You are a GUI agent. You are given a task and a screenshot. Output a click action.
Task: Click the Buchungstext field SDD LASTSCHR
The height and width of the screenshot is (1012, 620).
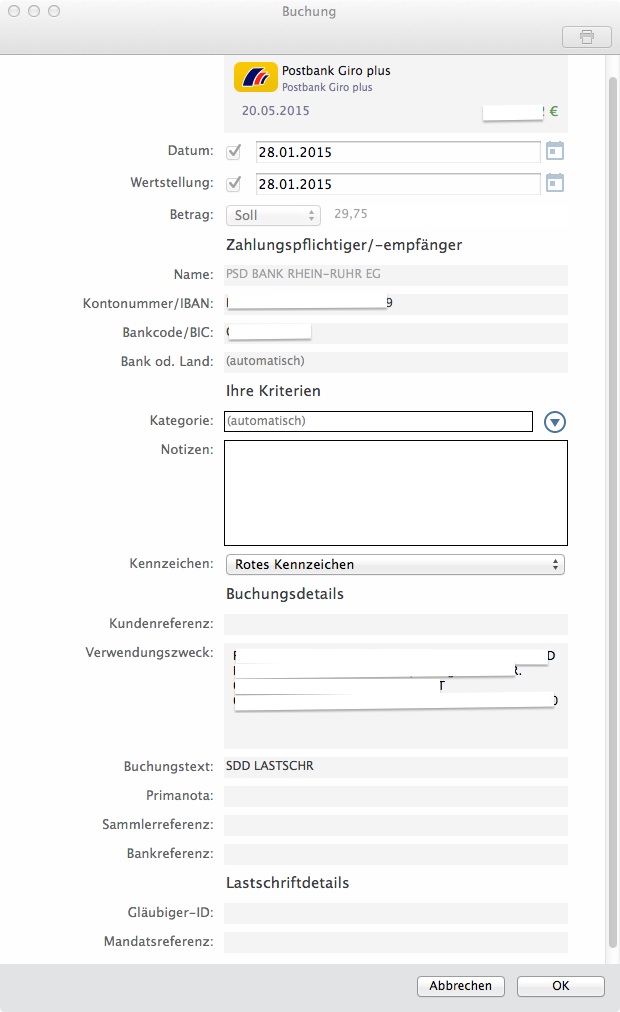pos(395,767)
